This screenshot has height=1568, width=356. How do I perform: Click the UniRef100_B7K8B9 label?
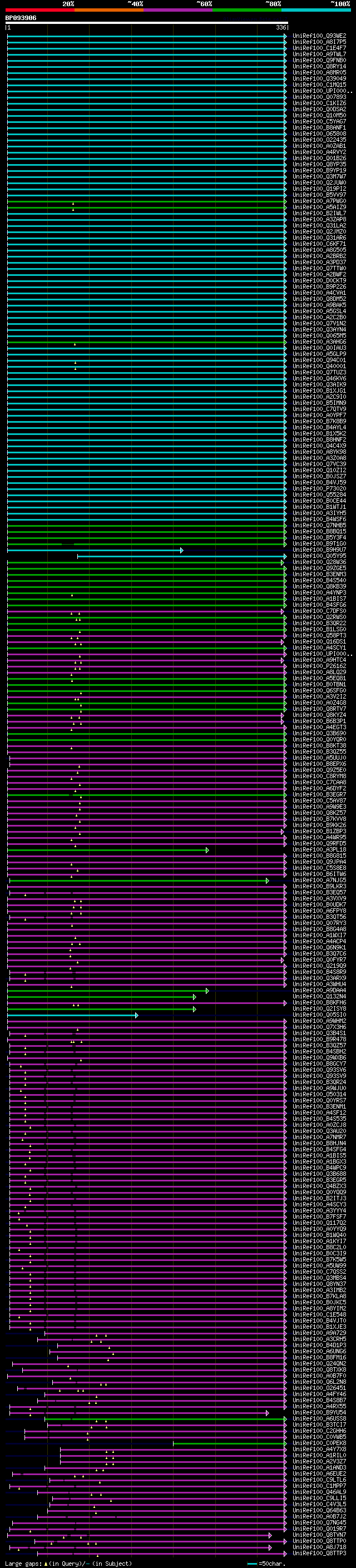319,422
